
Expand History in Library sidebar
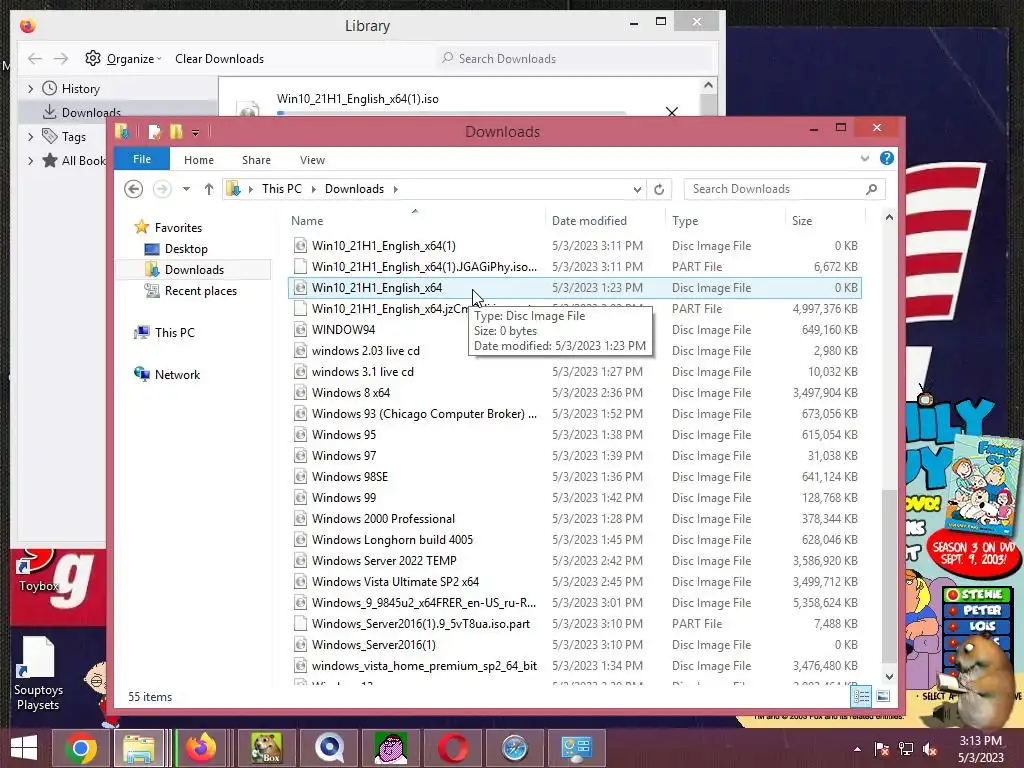(x=31, y=89)
